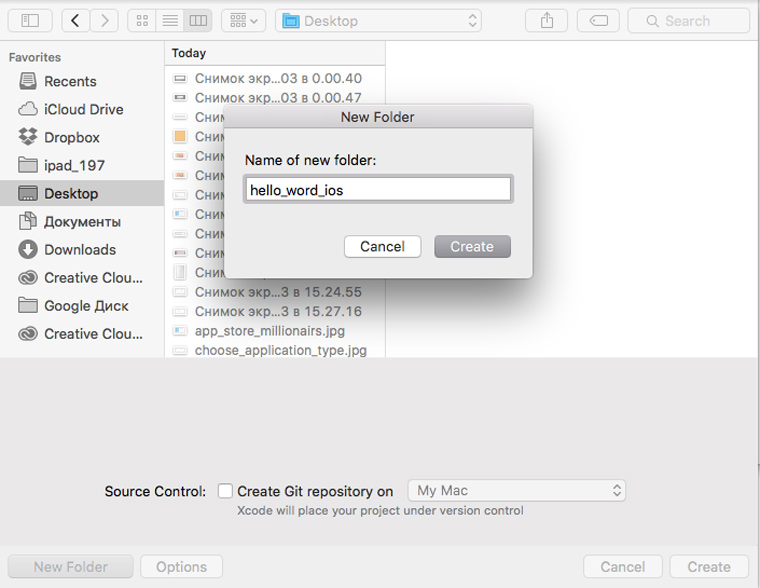Select file Снимок экр...03 в 0.00.40

point(275,79)
